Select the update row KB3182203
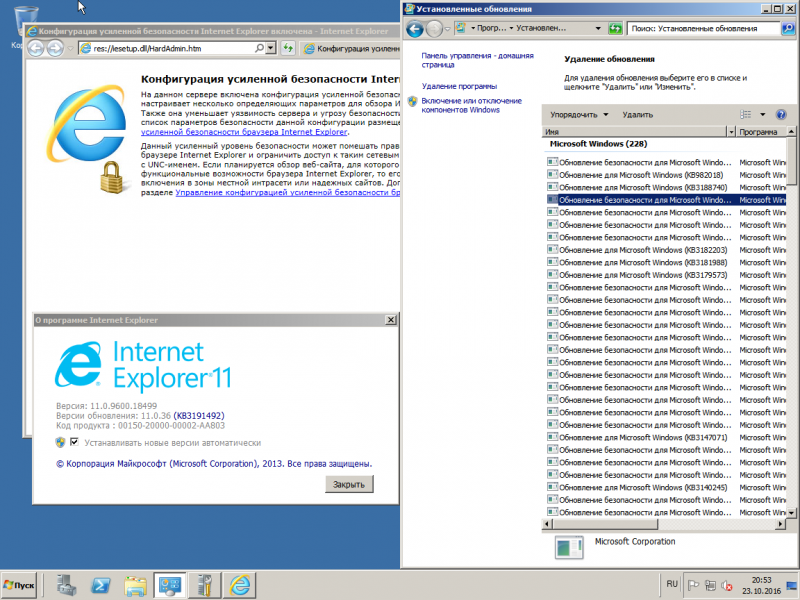Viewport: 800px width, 600px height. [x=666, y=250]
